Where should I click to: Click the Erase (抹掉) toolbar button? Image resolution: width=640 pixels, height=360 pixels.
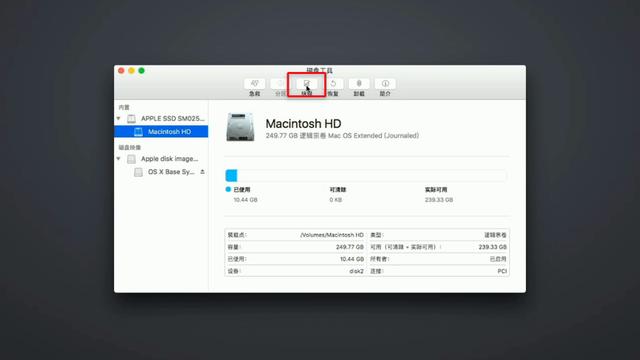click(x=307, y=84)
